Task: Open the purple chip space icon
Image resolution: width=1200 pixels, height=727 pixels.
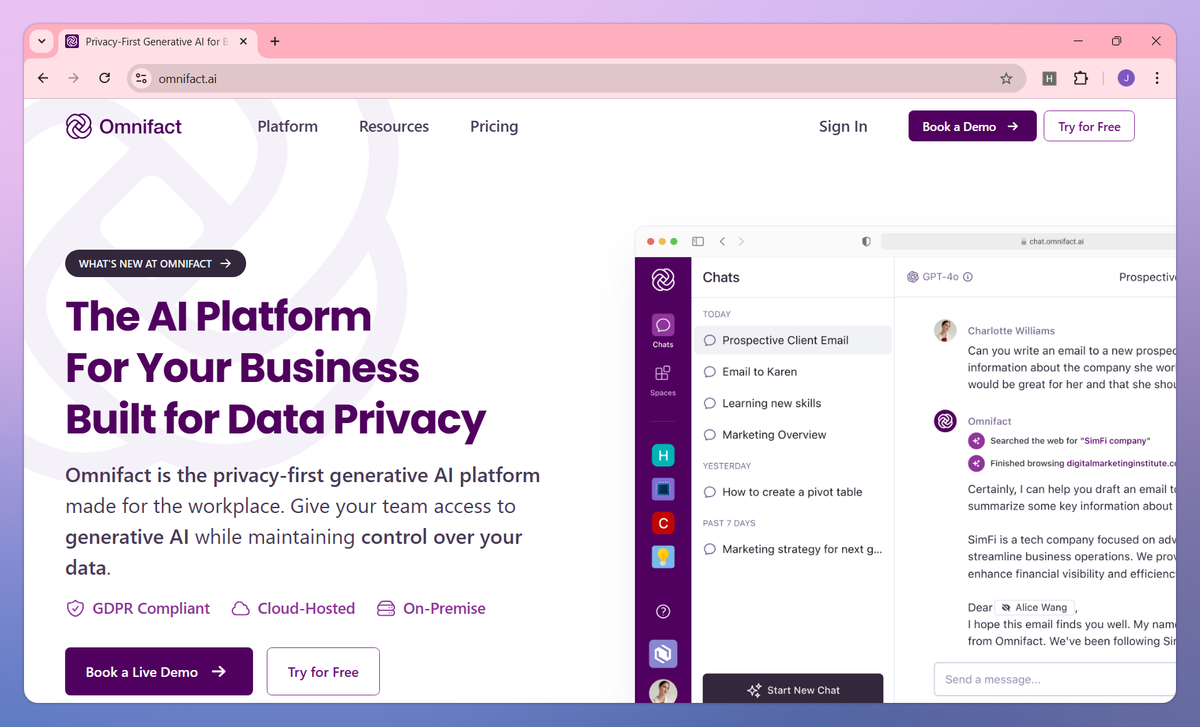Action: (663, 489)
